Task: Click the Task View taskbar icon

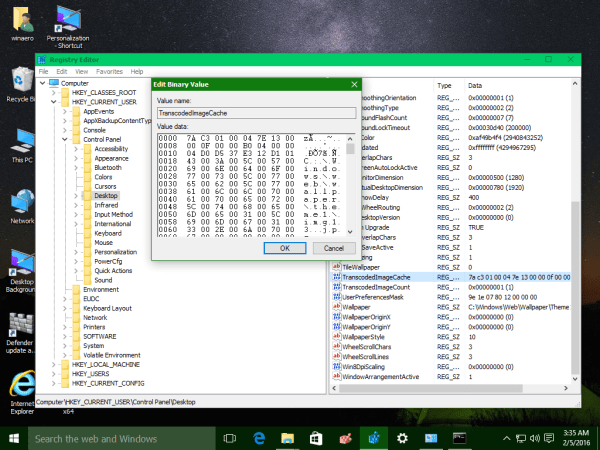Action: coord(228,438)
